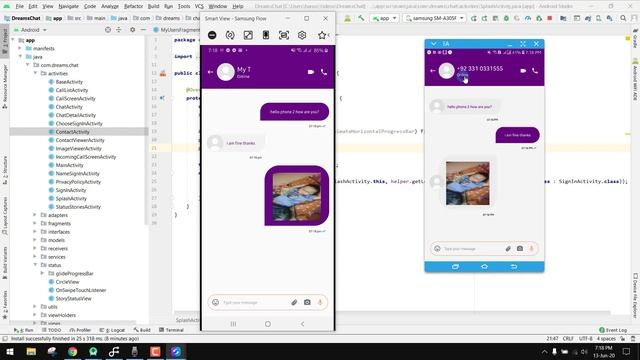The image size is (640, 360).
Task: Click project panel settings gear
Action: 132,30
